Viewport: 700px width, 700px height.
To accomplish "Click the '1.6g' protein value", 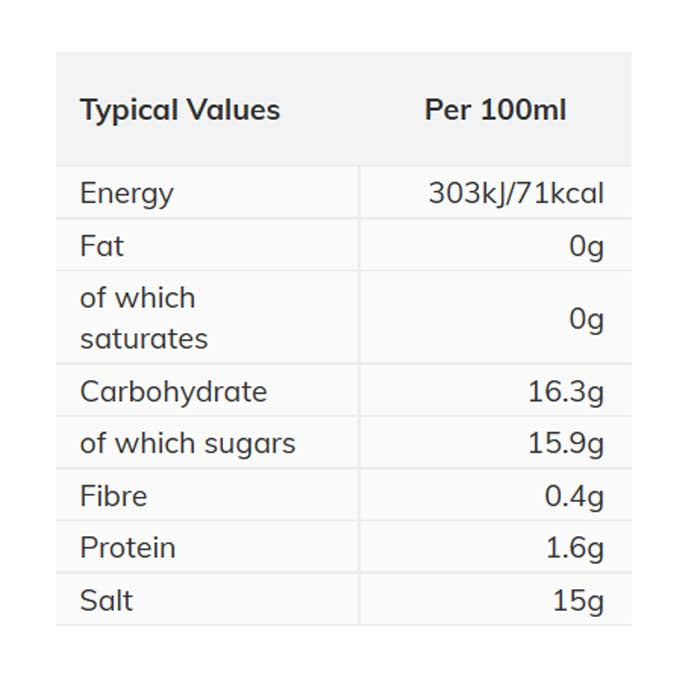I will pos(575,548).
